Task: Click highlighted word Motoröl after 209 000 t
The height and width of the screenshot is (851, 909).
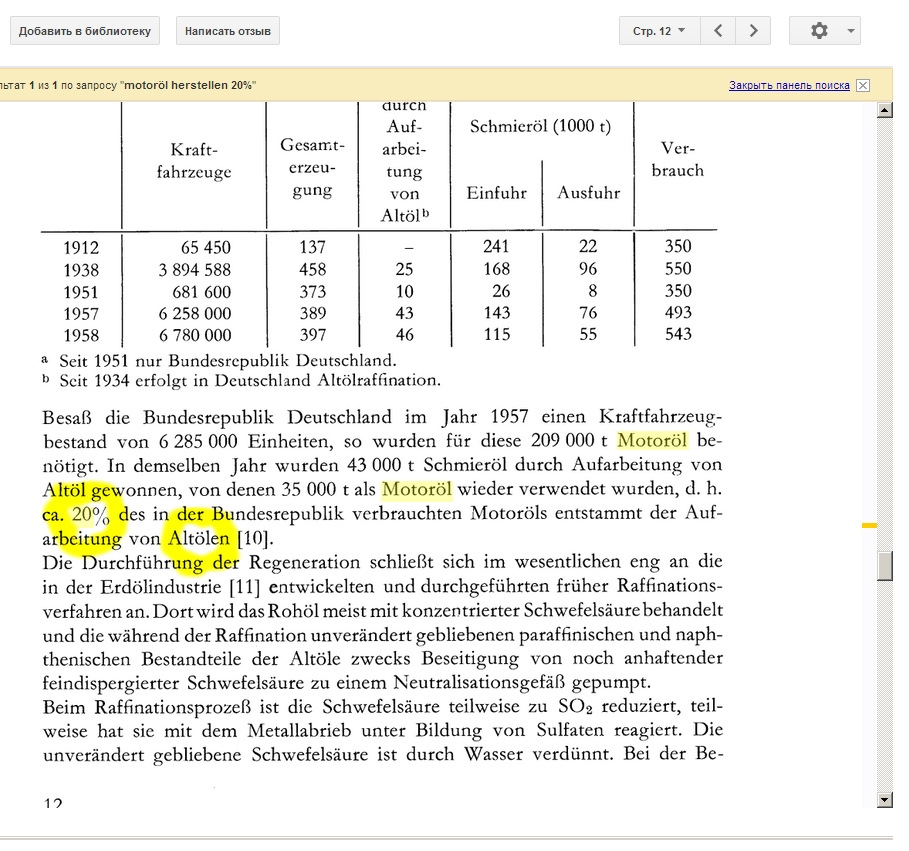Action: 652,441
